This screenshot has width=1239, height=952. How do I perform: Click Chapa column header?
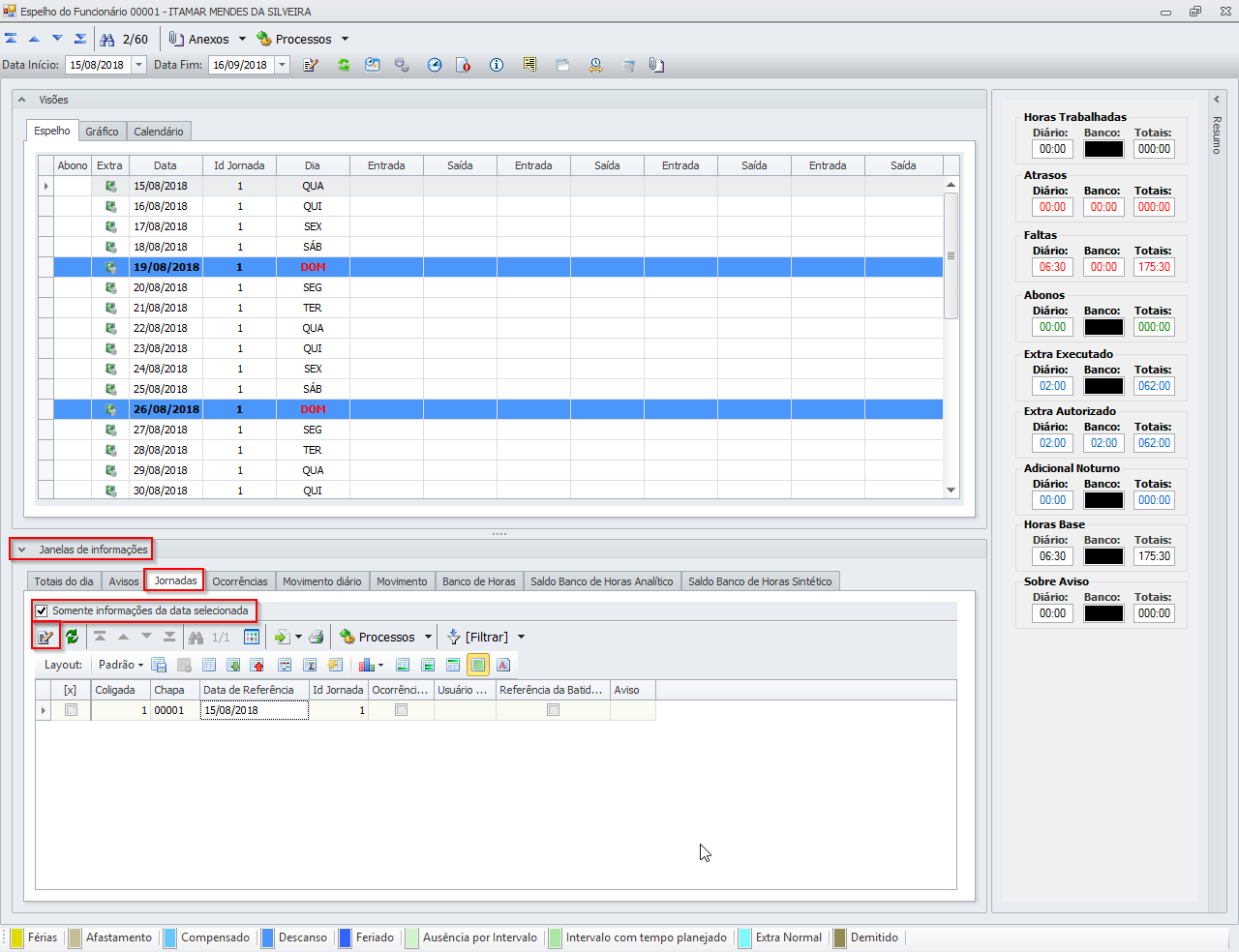pos(175,690)
